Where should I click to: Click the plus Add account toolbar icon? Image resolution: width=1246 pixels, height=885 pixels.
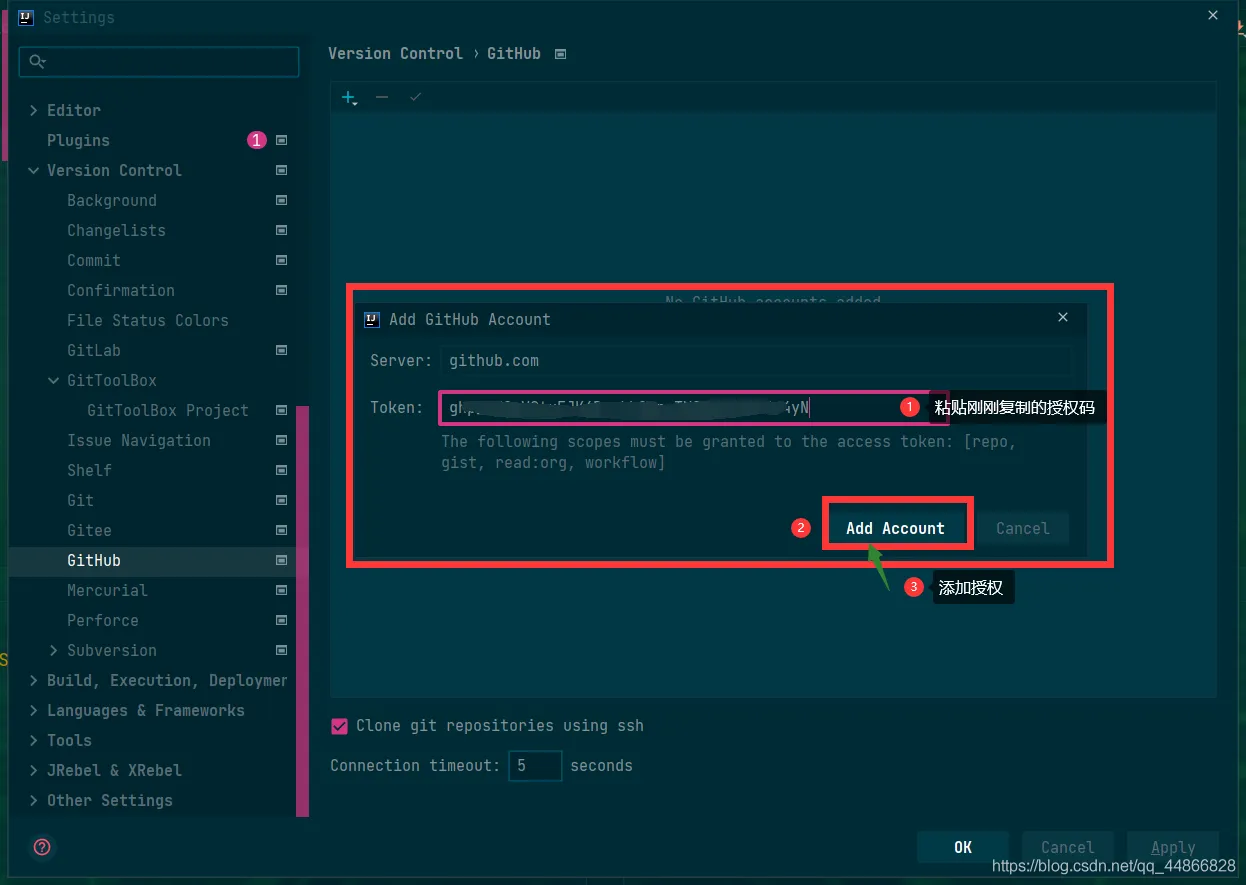pos(349,97)
